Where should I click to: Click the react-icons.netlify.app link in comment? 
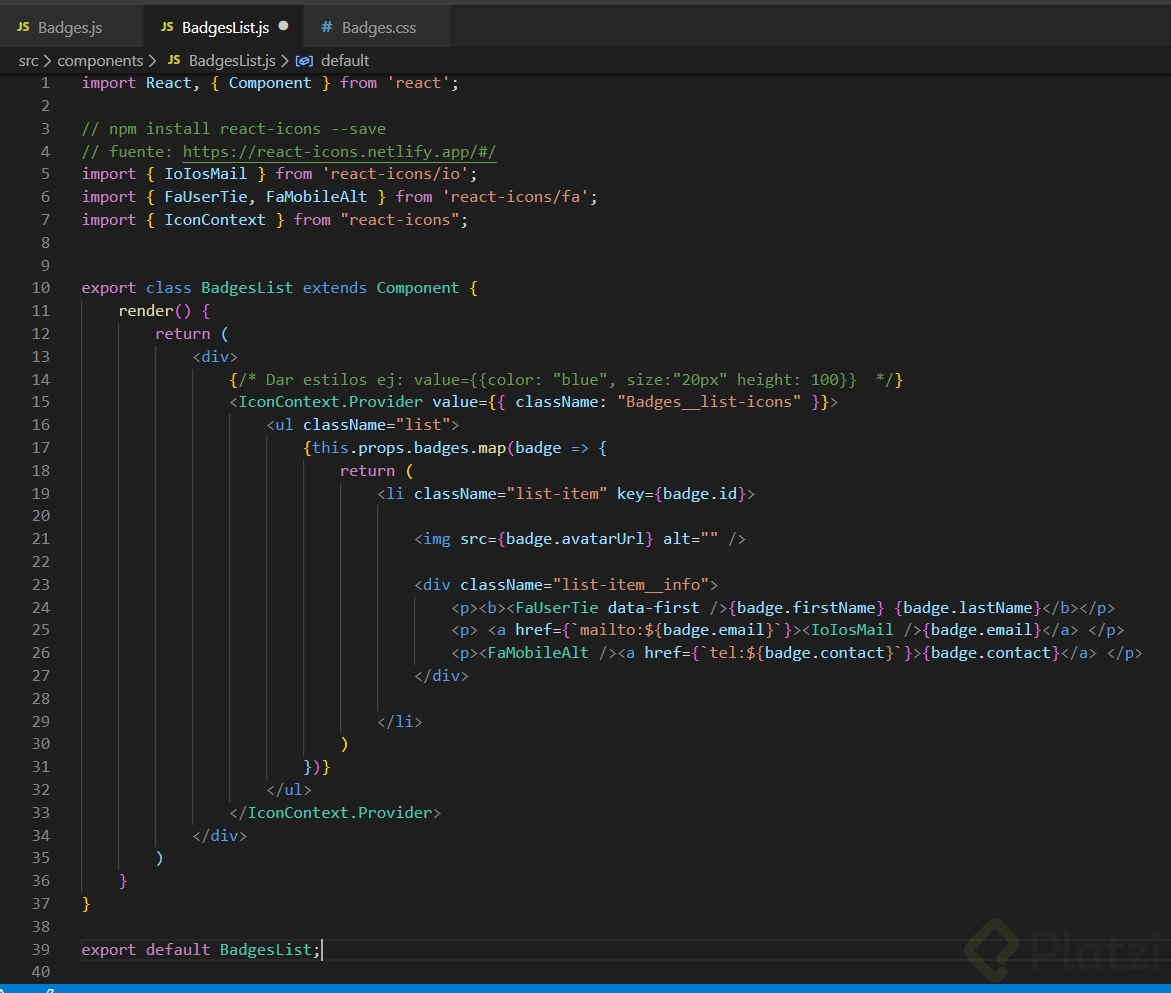tap(339, 152)
